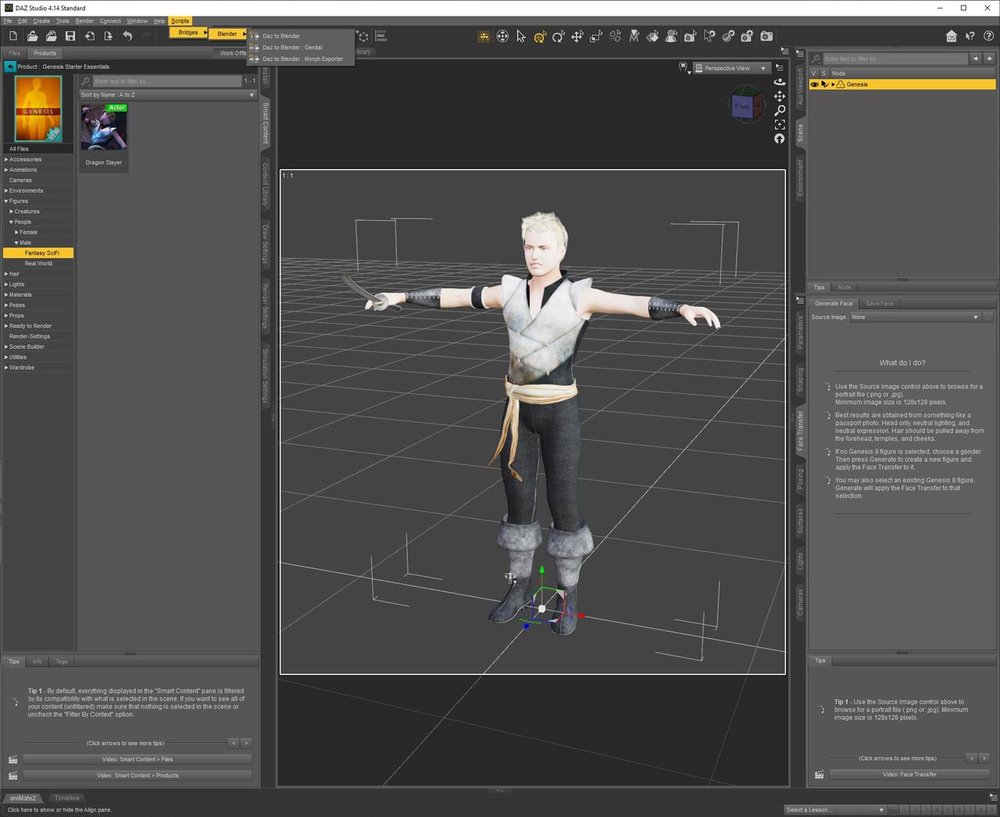Select the Universal manipulator tool icon
Image resolution: width=1000 pixels, height=817 pixels.
(x=539, y=37)
